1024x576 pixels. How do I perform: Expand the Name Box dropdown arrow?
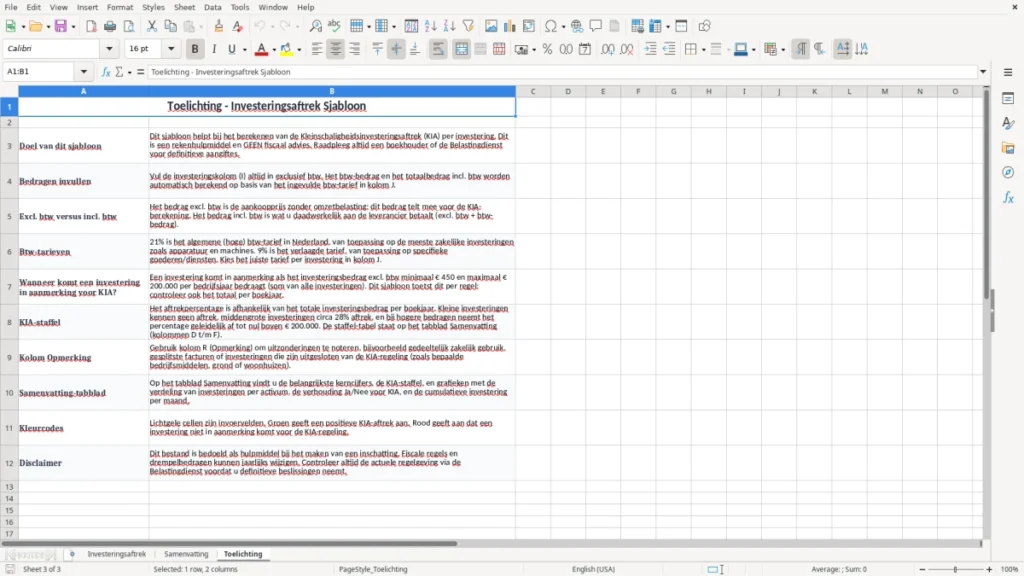[x=84, y=72]
